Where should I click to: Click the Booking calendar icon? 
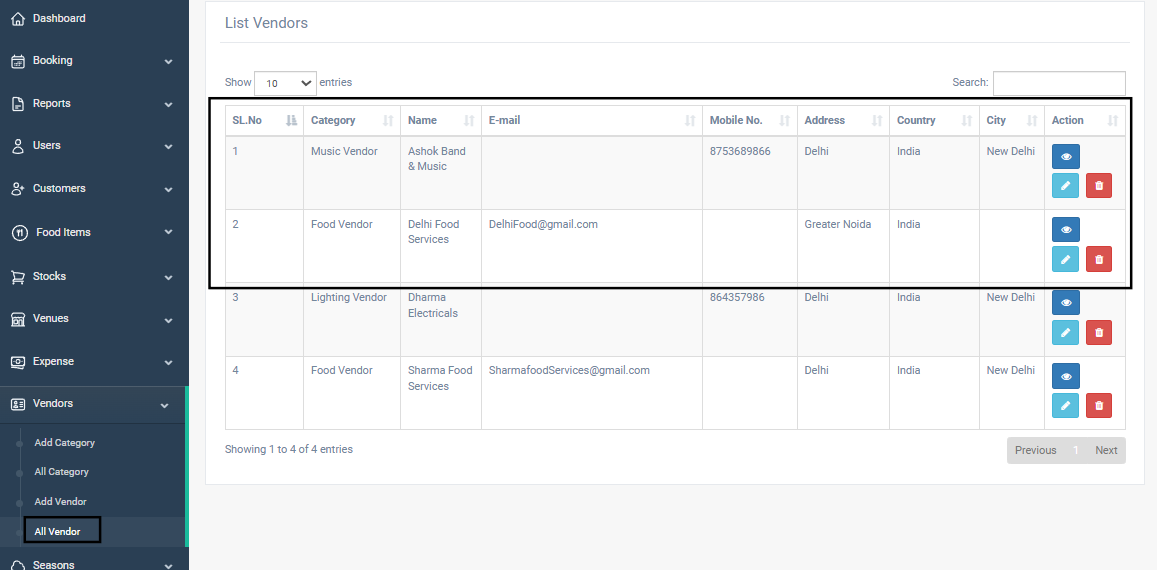(x=18, y=61)
